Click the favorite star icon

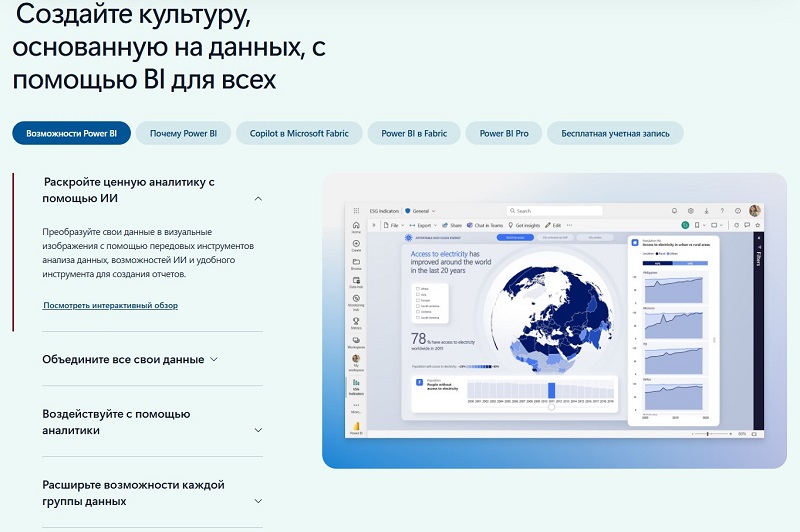coord(758,225)
